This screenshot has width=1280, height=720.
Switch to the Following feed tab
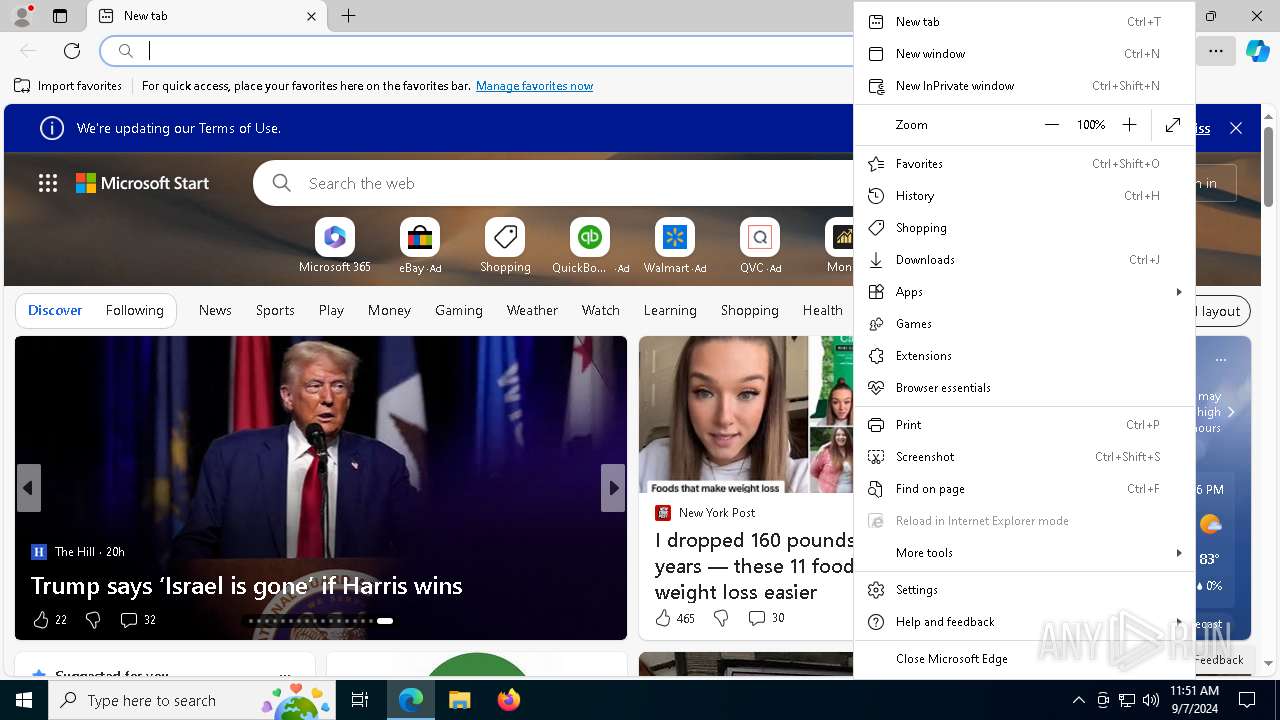134,310
